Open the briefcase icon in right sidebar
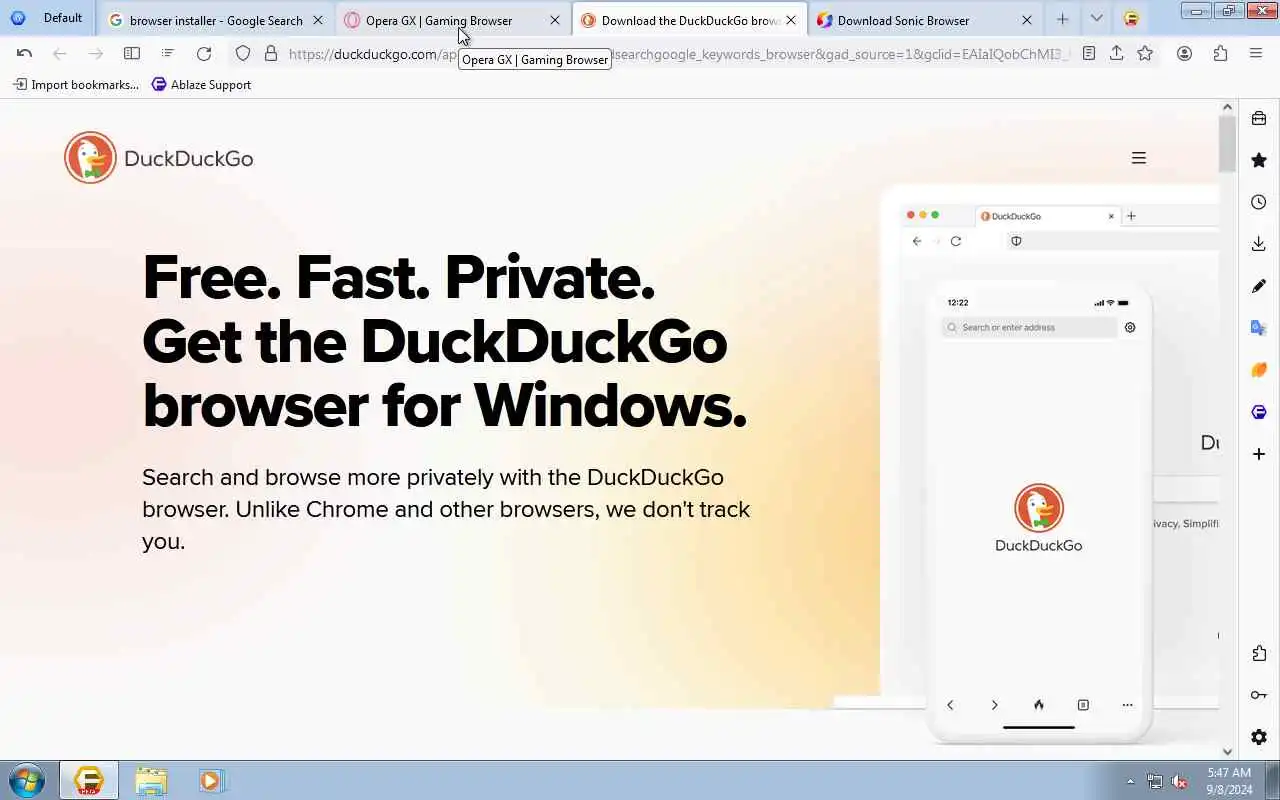 (x=1259, y=118)
